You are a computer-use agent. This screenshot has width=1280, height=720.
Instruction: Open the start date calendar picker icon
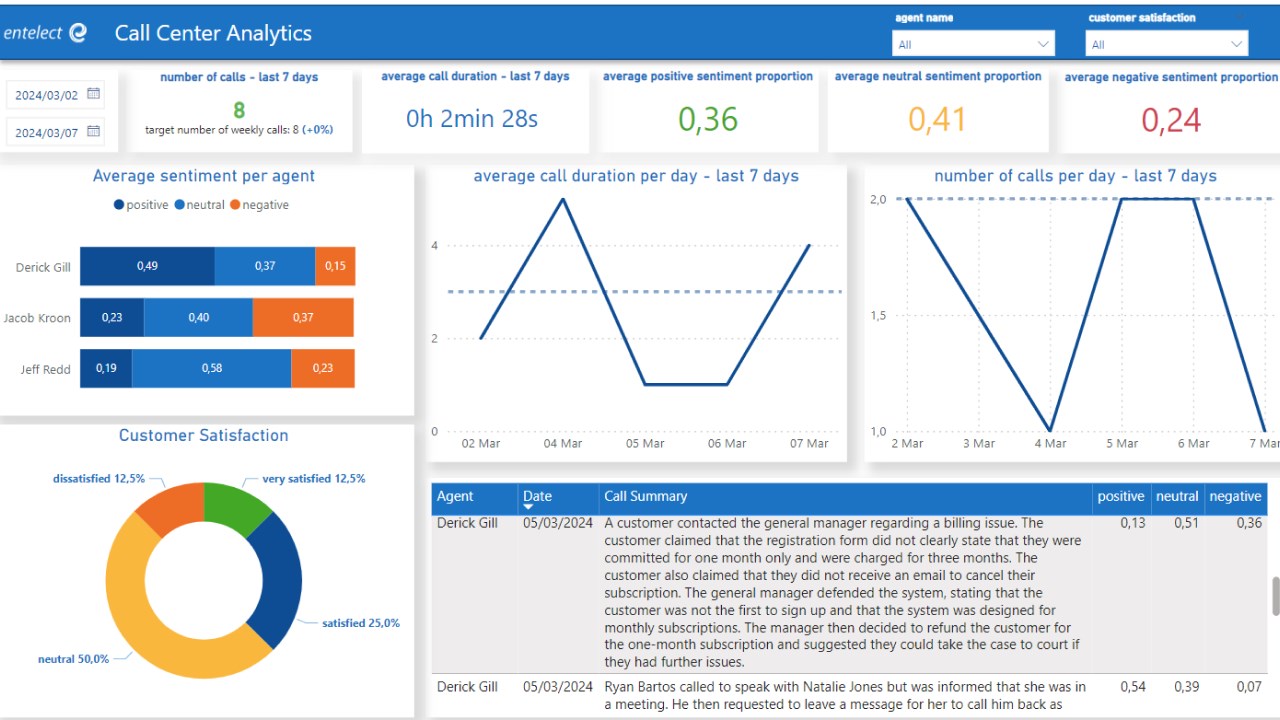point(94,94)
